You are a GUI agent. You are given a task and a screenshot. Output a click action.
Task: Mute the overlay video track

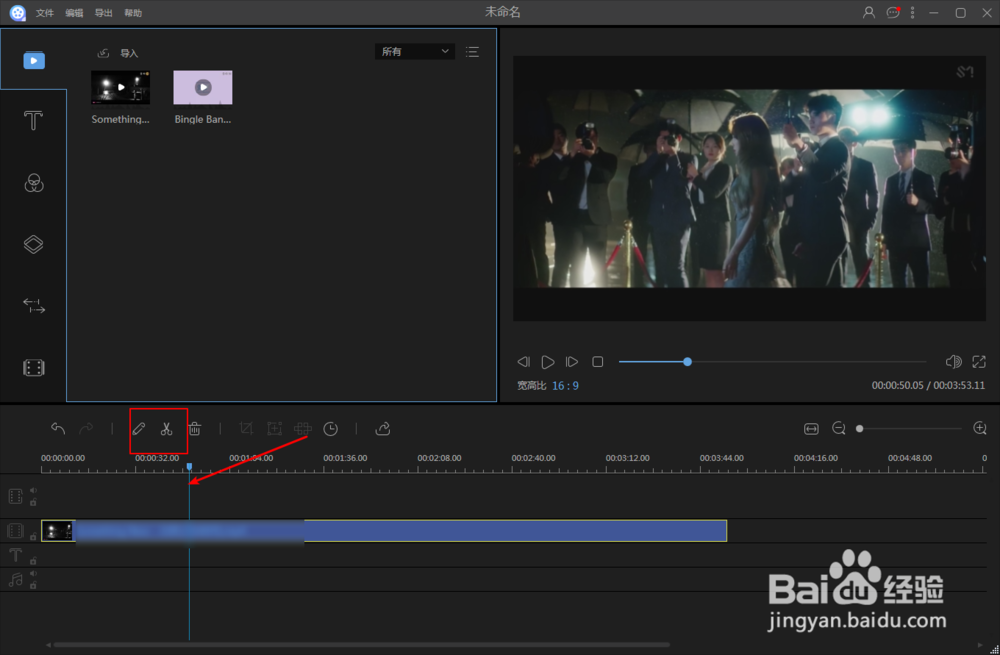pyautogui.click(x=33, y=490)
